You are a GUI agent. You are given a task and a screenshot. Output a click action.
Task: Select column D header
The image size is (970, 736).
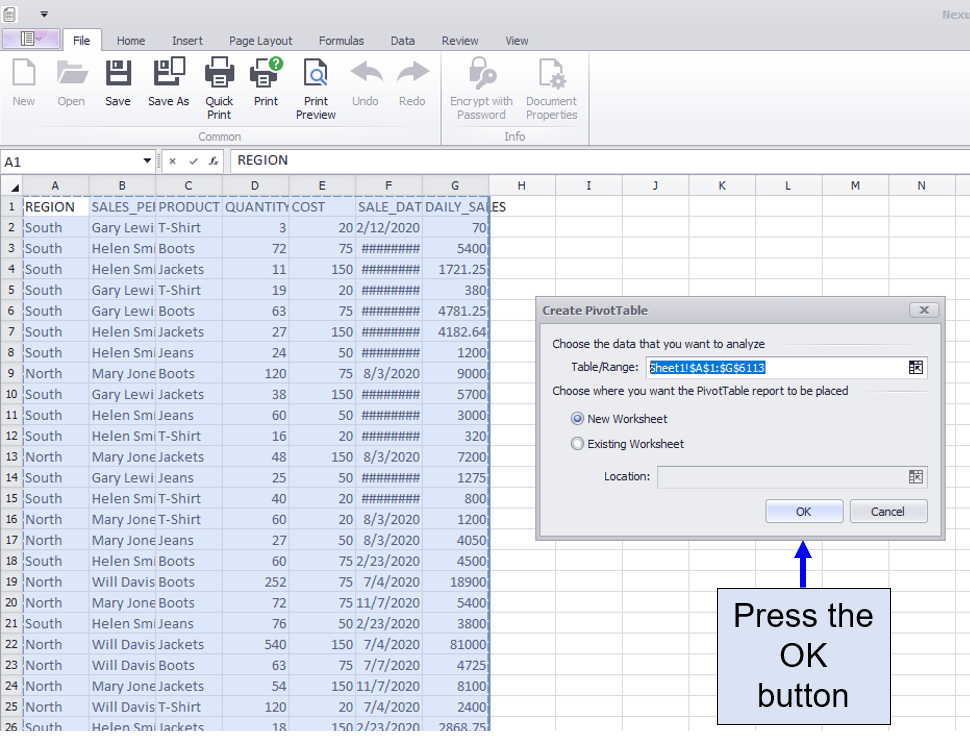click(255, 185)
